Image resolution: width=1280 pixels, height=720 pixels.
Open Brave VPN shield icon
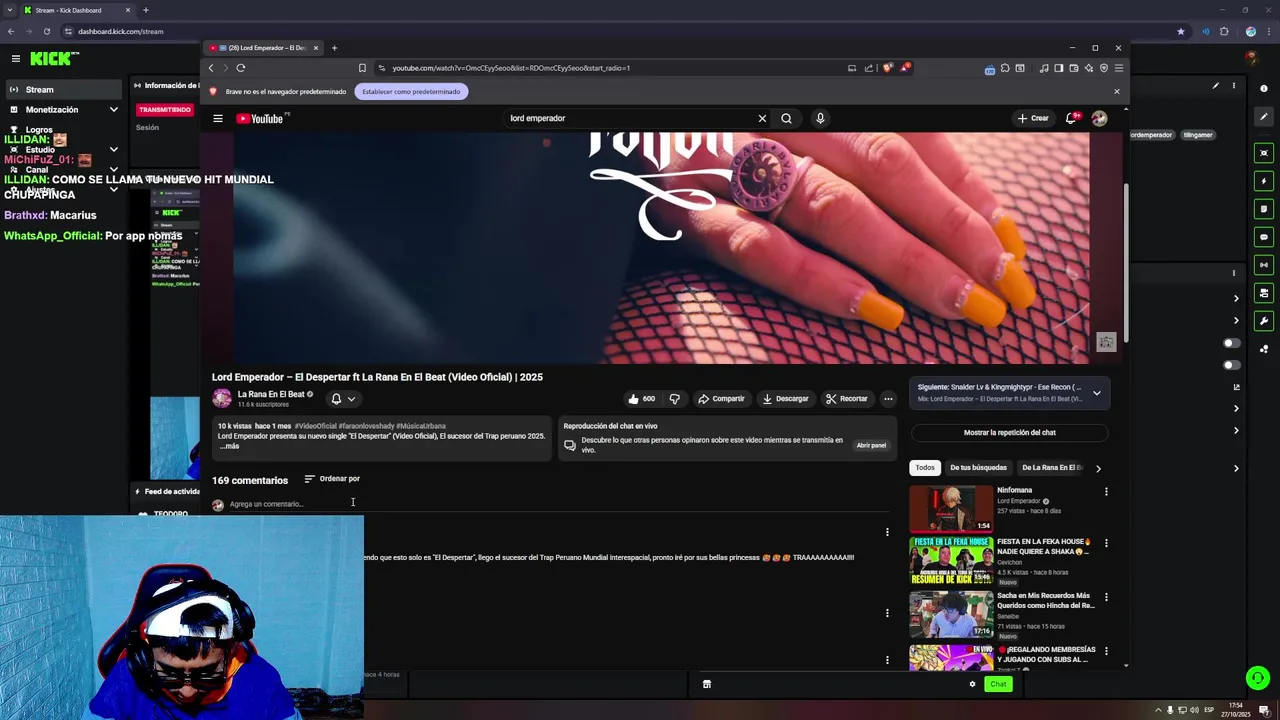[1104, 68]
